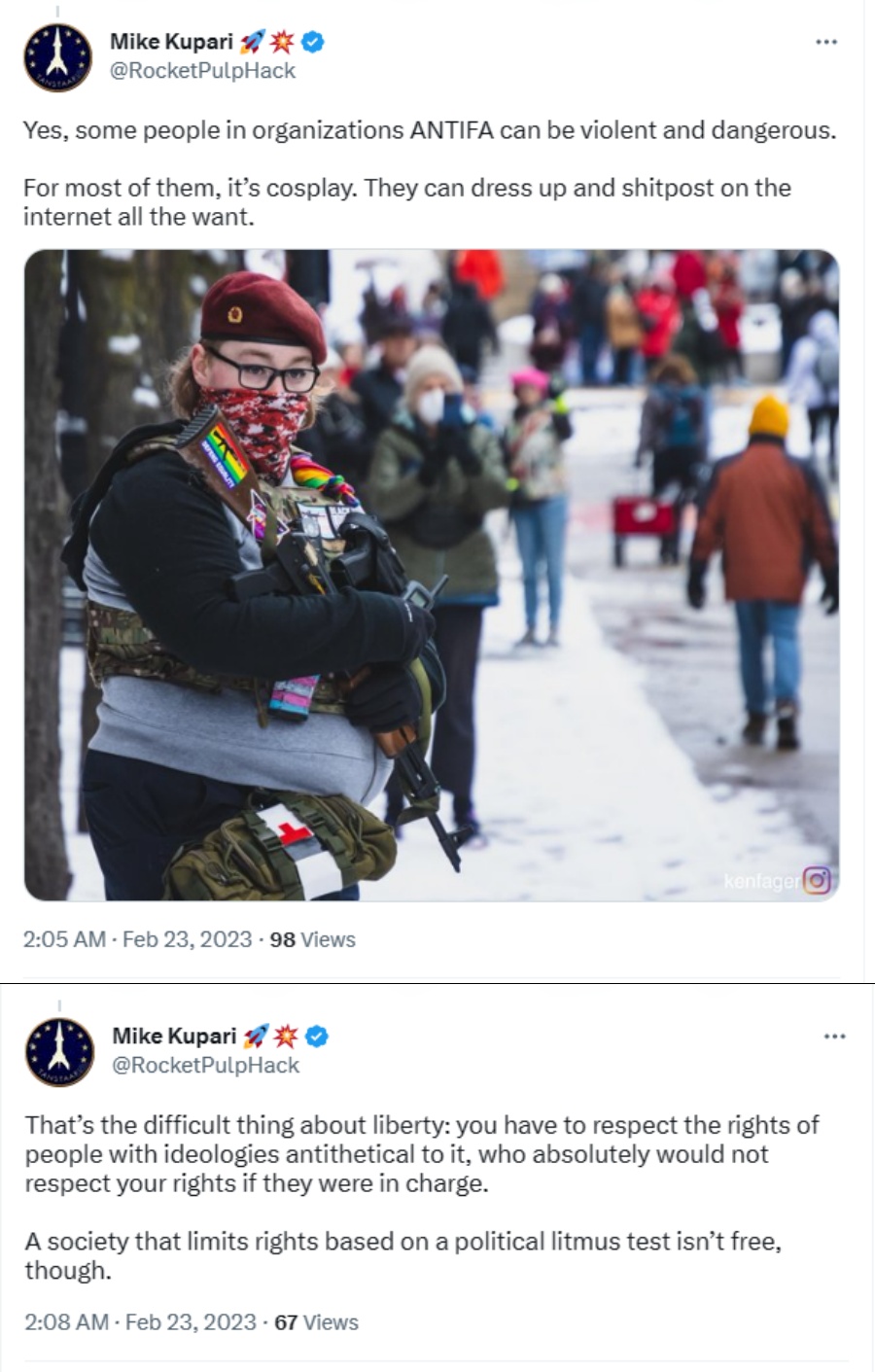Click the 67 Views count

pyautogui.click(x=316, y=1322)
